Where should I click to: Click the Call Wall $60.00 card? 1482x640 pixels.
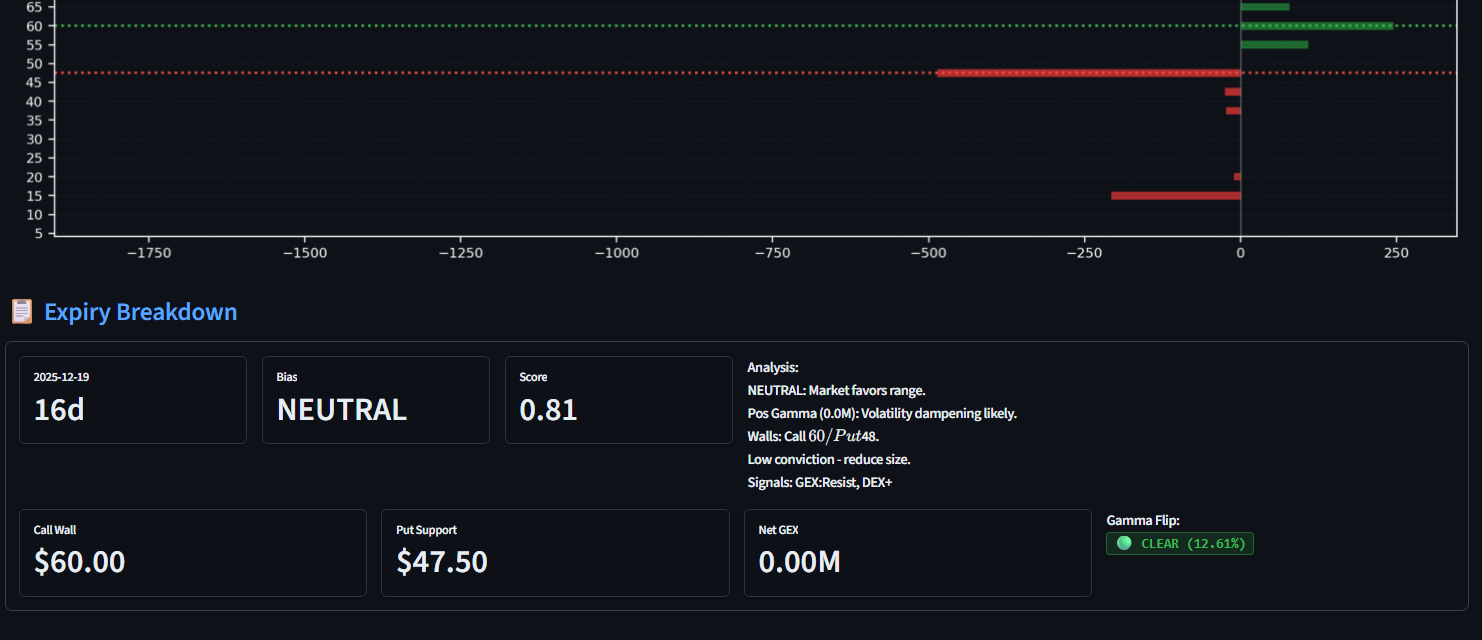(192, 553)
